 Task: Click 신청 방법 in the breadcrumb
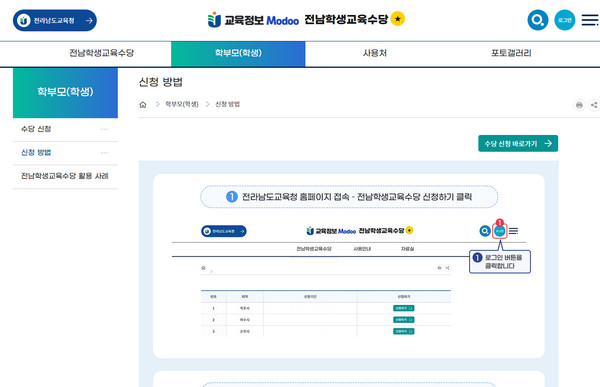227,104
